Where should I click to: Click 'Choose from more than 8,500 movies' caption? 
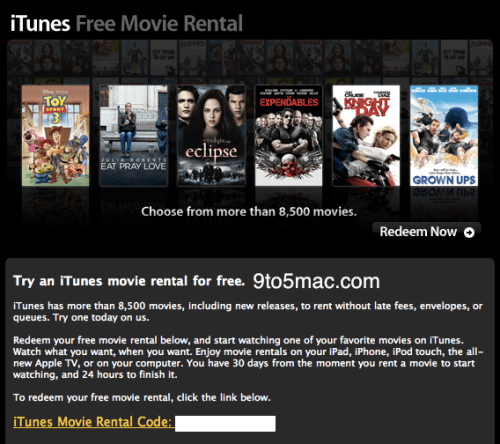(249, 212)
